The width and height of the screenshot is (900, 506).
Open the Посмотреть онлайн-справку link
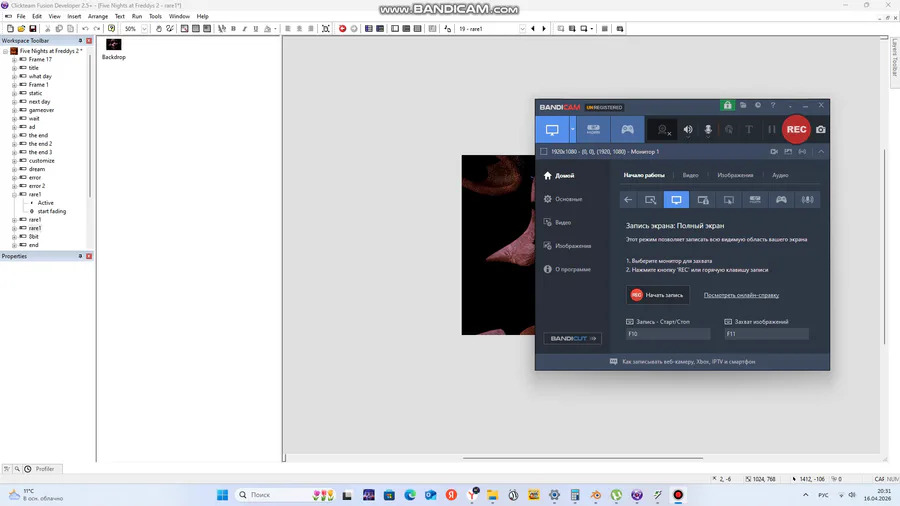coord(741,295)
